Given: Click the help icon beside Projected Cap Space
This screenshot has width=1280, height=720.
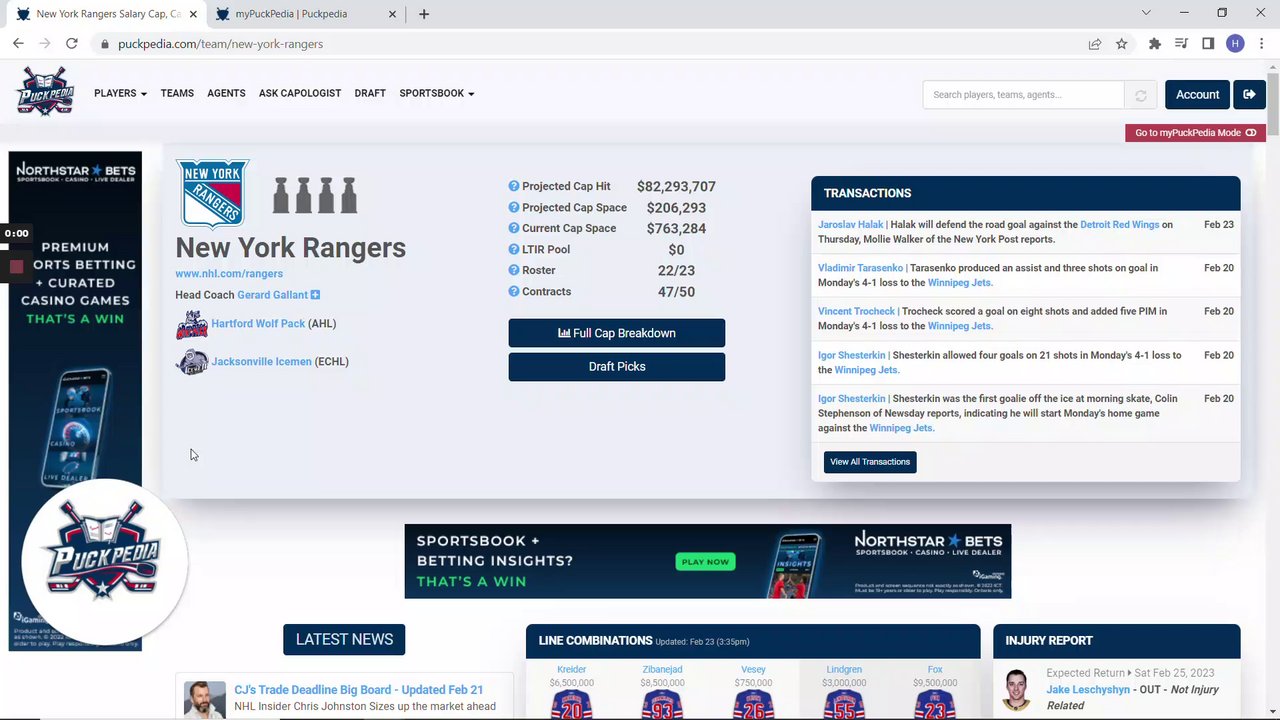Looking at the screenshot, I should pyautogui.click(x=514, y=207).
